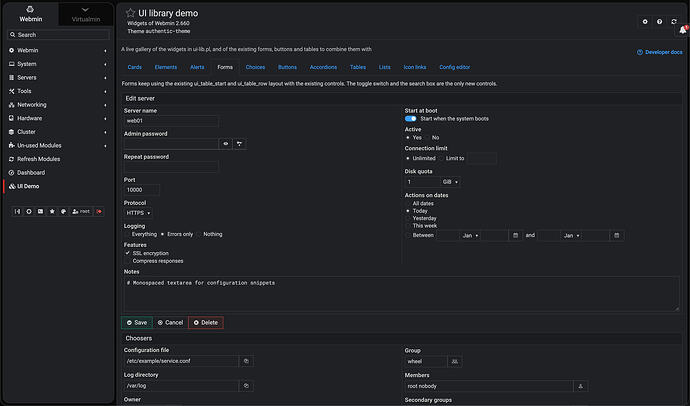Viewport: 690px width, 406px height.
Task: Click into the Notes textarea
Action: tap(401, 294)
